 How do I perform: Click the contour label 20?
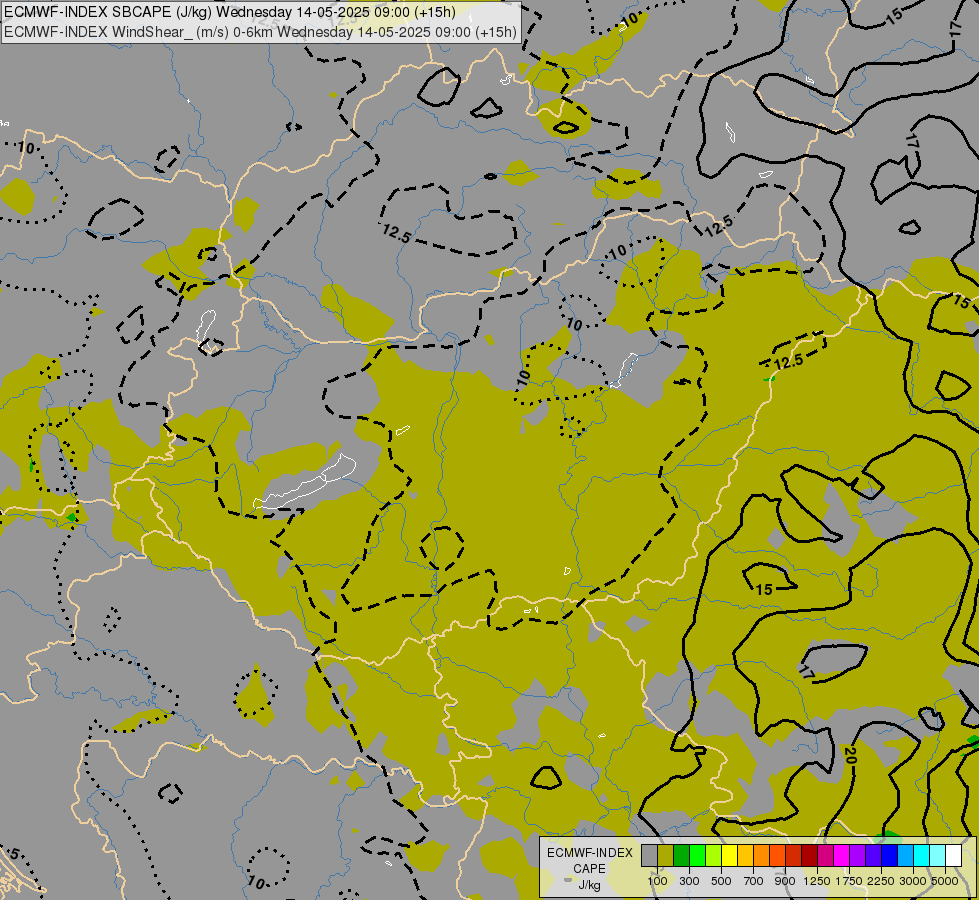[x=849, y=754]
